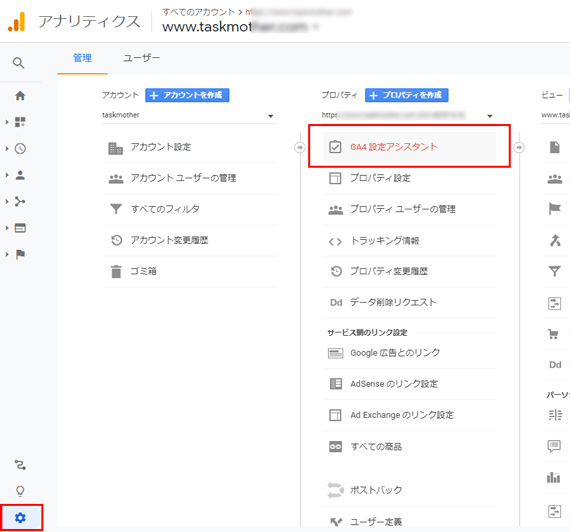Click view column users group icon
This screenshot has height=532, width=570.
tap(555, 179)
